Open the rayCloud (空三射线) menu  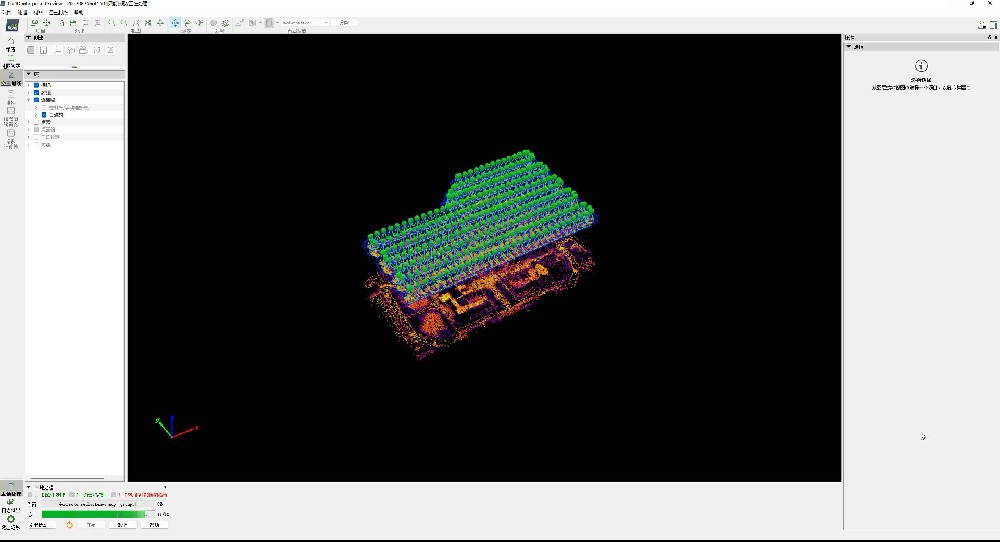tap(58, 12)
